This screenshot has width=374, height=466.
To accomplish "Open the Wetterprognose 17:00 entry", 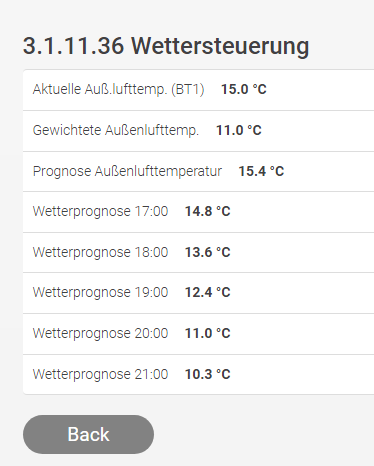I will 198,212.
